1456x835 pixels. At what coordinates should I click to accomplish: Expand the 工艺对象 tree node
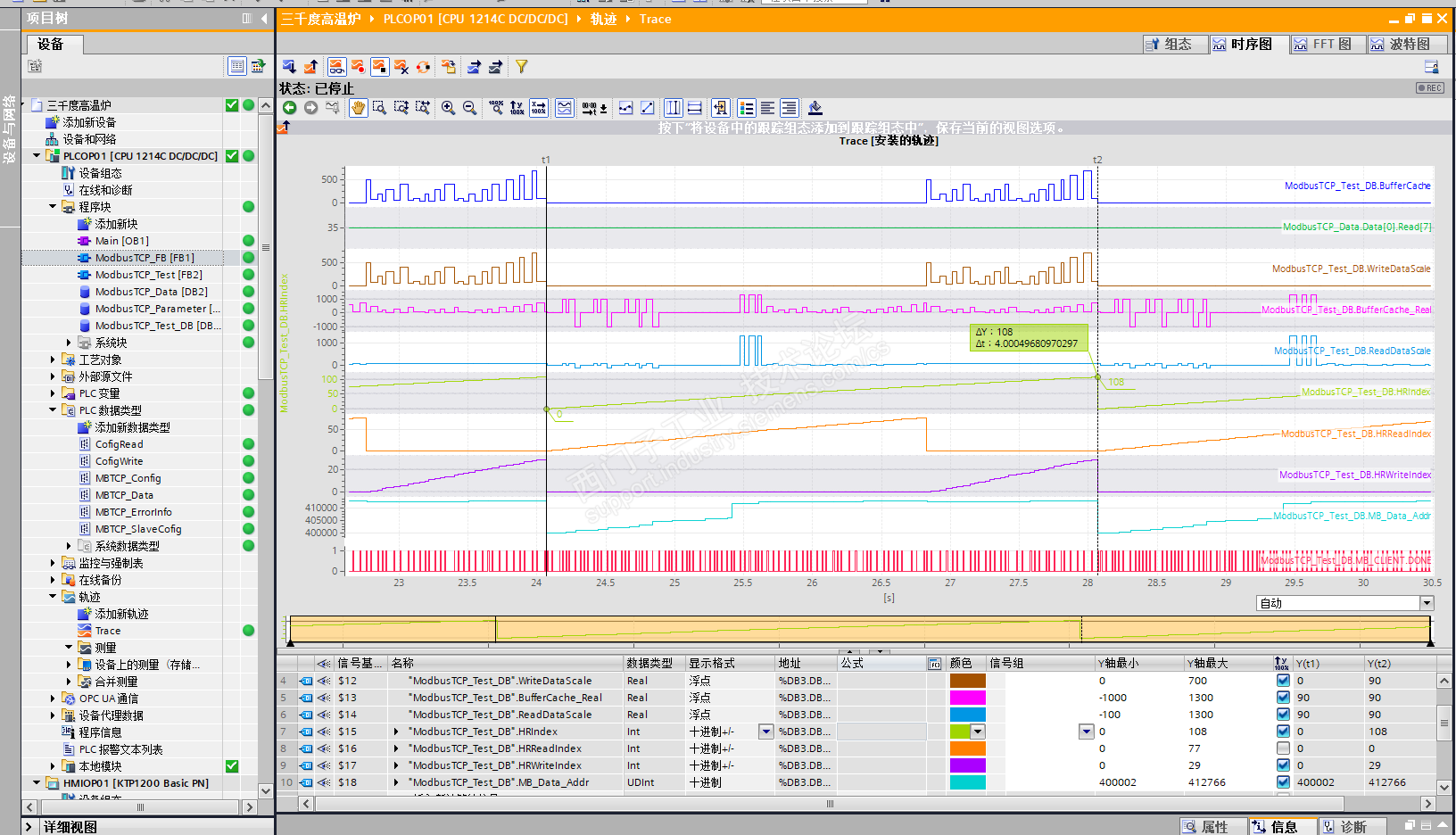[53, 360]
